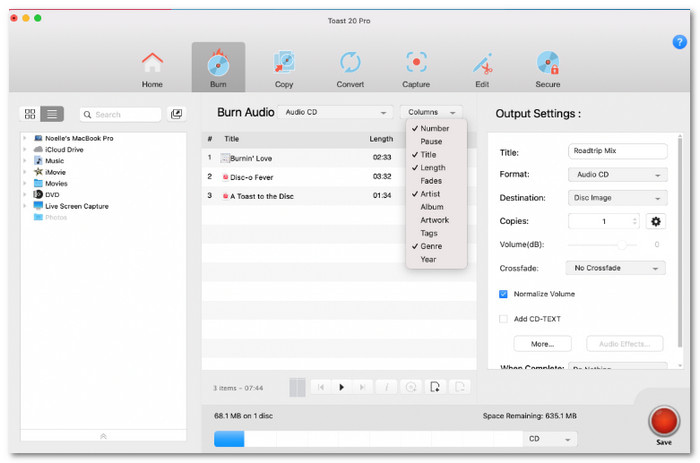Uncheck the Number column option
Viewport: 700px width, 463px height.
(x=435, y=128)
